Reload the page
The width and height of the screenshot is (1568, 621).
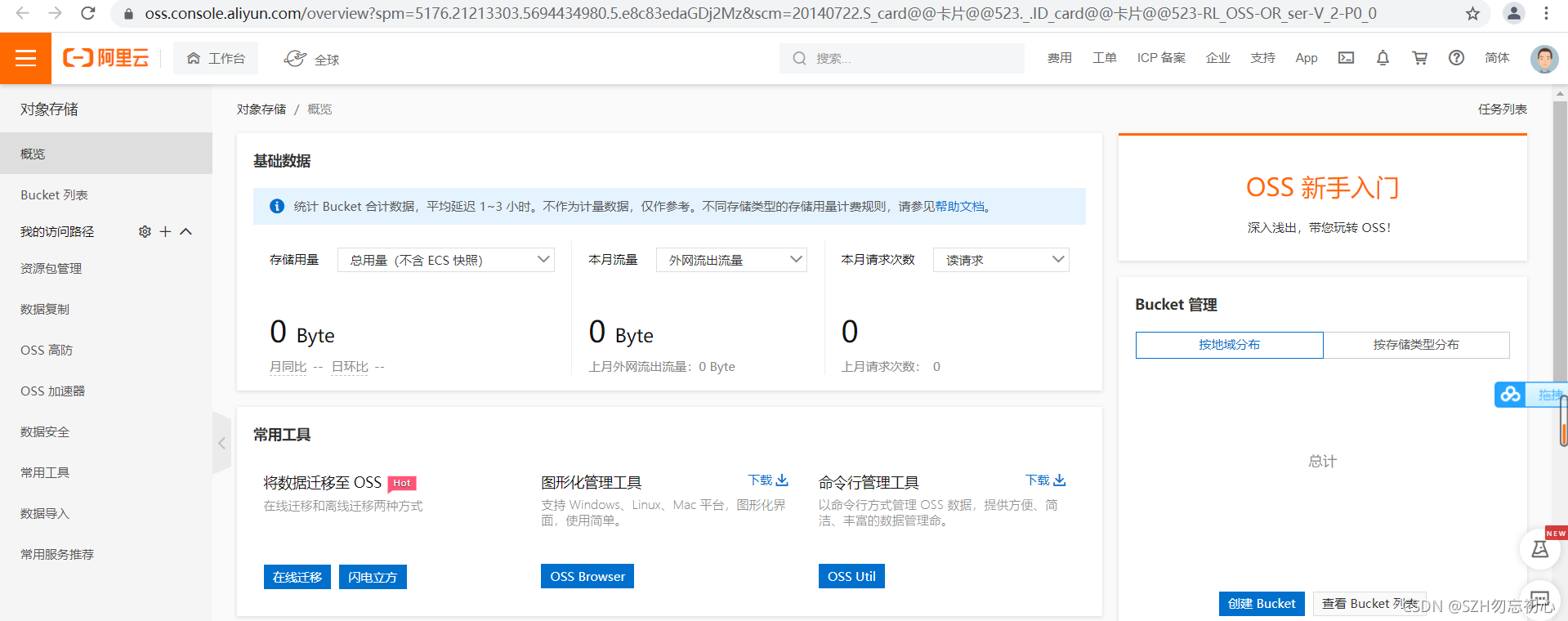[x=88, y=13]
